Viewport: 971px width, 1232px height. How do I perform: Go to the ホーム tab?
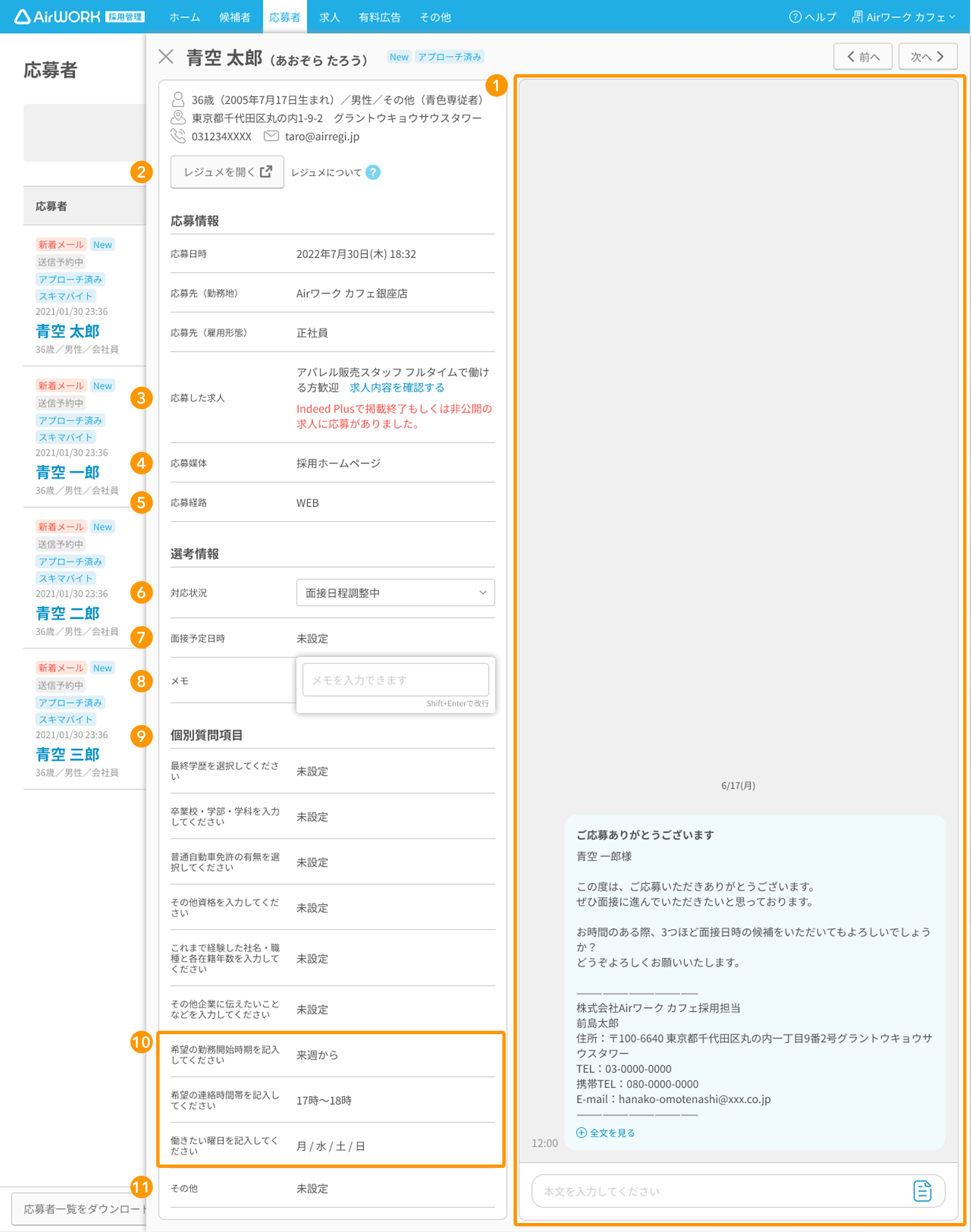(x=184, y=17)
